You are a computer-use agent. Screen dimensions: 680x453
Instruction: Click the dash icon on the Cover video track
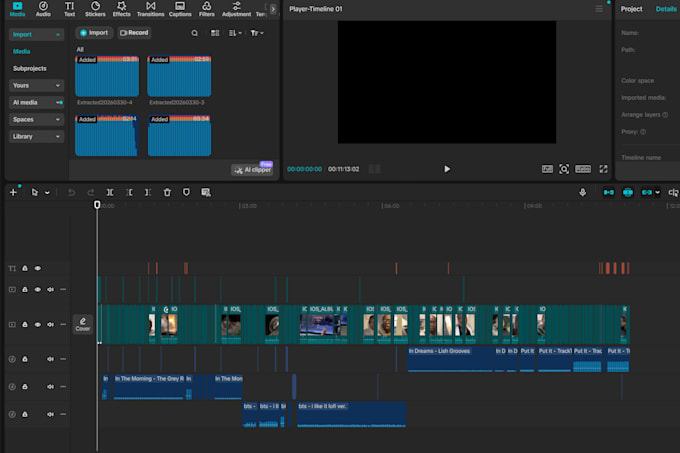tap(63, 324)
